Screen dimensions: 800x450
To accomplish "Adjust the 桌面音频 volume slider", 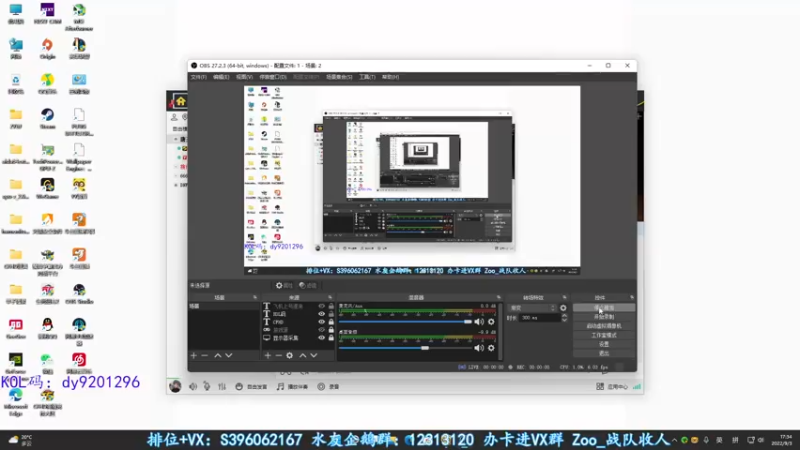I will tap(405, 348).
